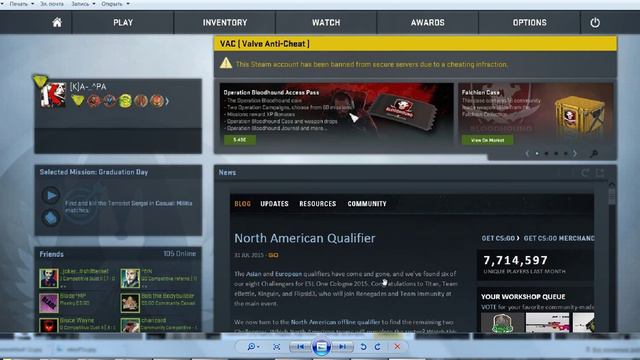Select the first store carousel dot

coord(537,153)
